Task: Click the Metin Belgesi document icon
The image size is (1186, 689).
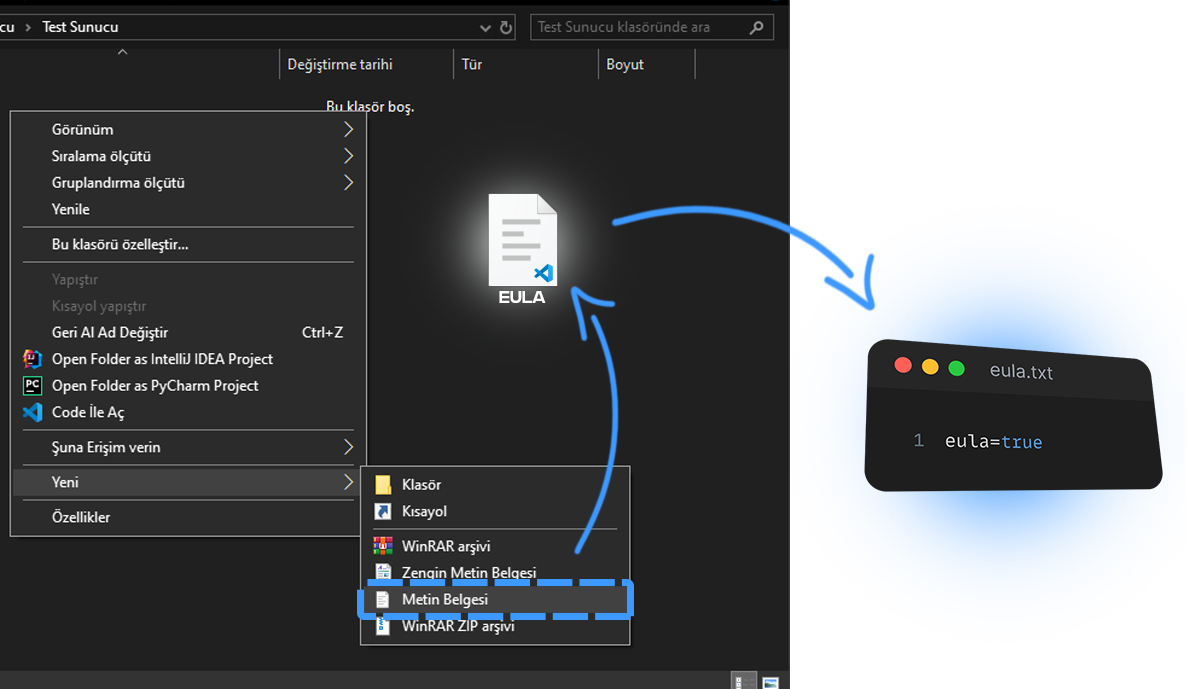Action: (x=383, y=599)
